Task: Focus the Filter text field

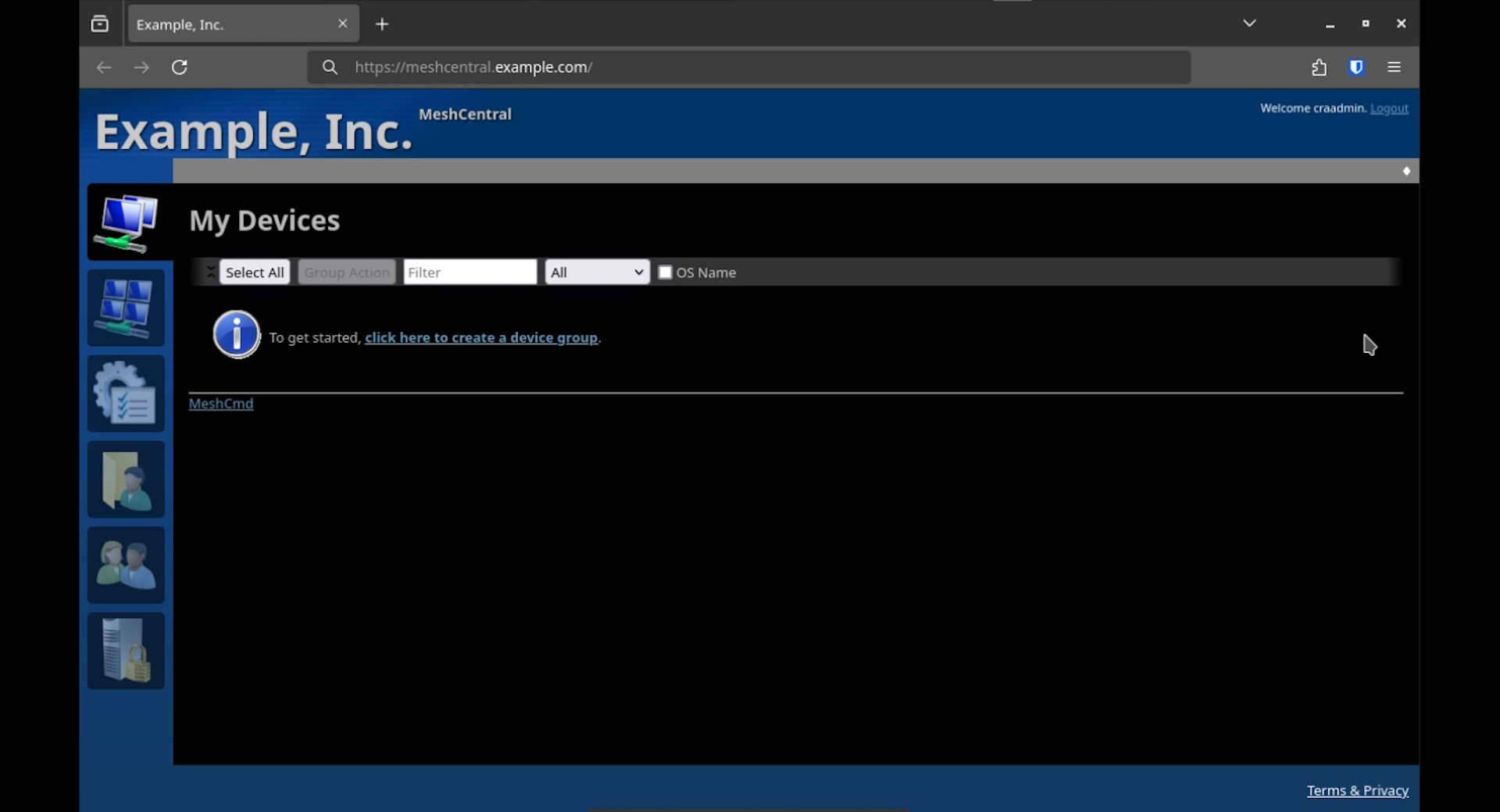Action: pos(470,272)
